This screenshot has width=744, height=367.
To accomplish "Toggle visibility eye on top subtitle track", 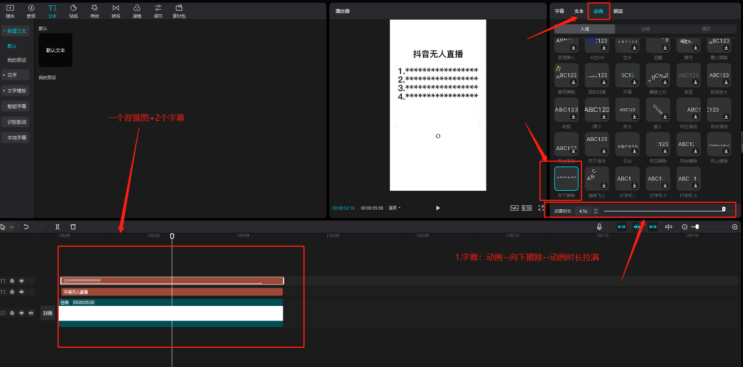I will (21, 281).
